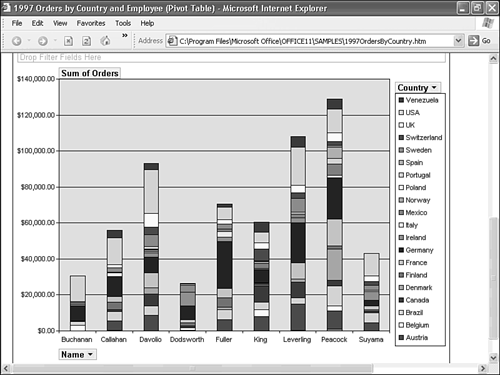Click the Forward navigation arrow icon
Screen dimensions: 500x375
click(x=43, y=41)
